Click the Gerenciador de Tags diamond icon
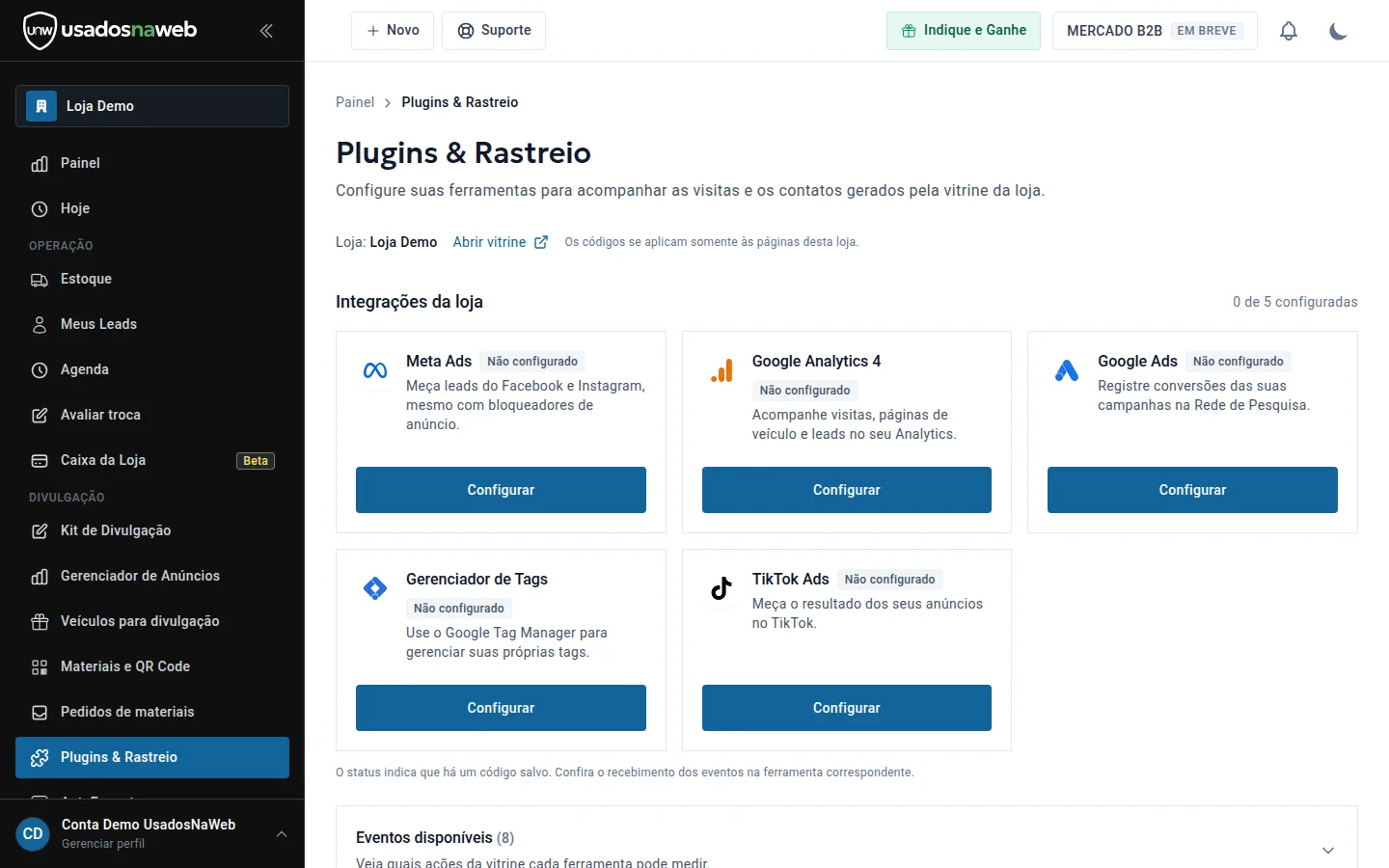The height and width of the screenshot is (868, 1389). [375, 588]
